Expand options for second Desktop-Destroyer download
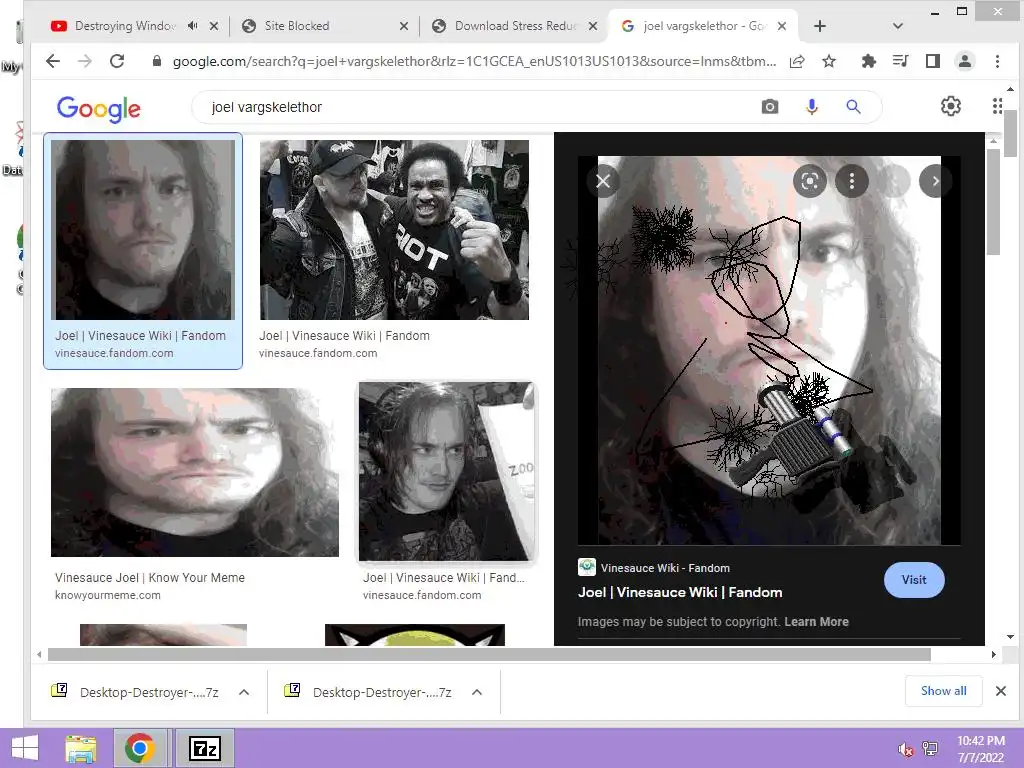This screenshot has height=768, width=1024. [477, 692]
